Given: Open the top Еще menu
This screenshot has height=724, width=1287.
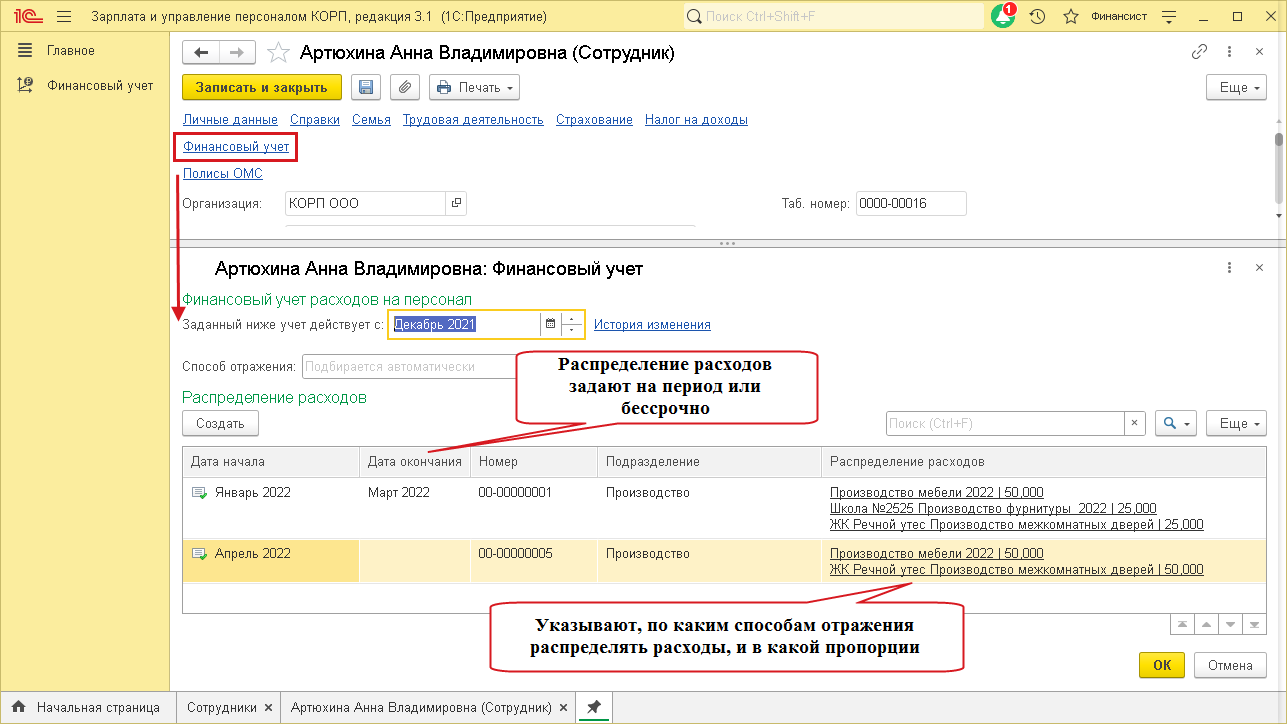Looking at the screenshot, I should (1235, 87).
